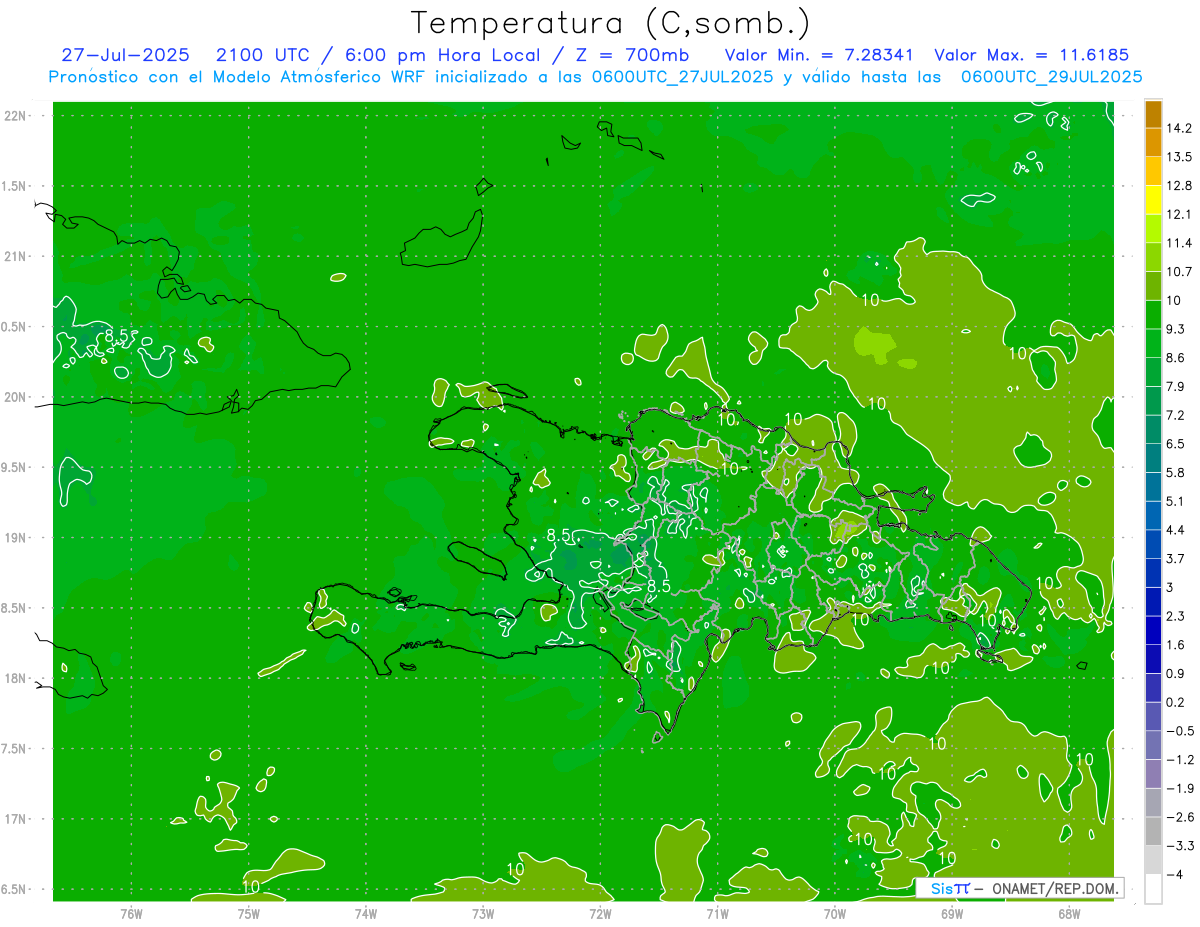Click the "14.2" color scale label
1200x927 pixels.
tap(1180, 129)
